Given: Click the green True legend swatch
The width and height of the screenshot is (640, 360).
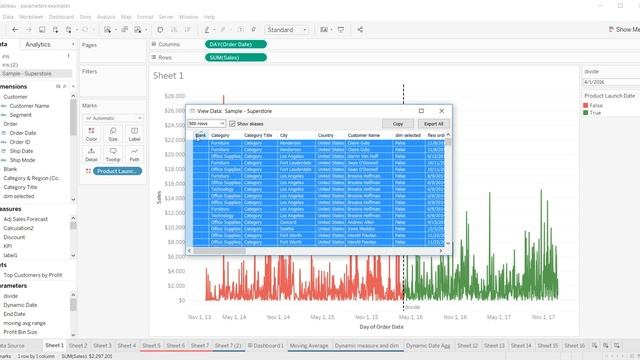Looking at the screenshot, I should click(x=586, y=113).
